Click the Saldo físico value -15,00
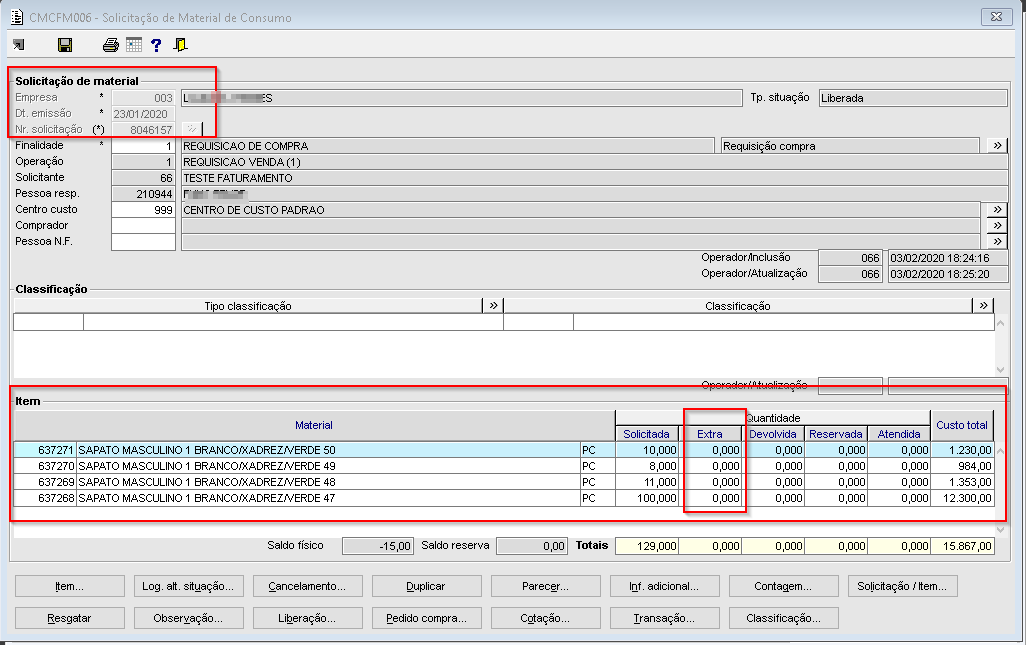 [378, 546]
